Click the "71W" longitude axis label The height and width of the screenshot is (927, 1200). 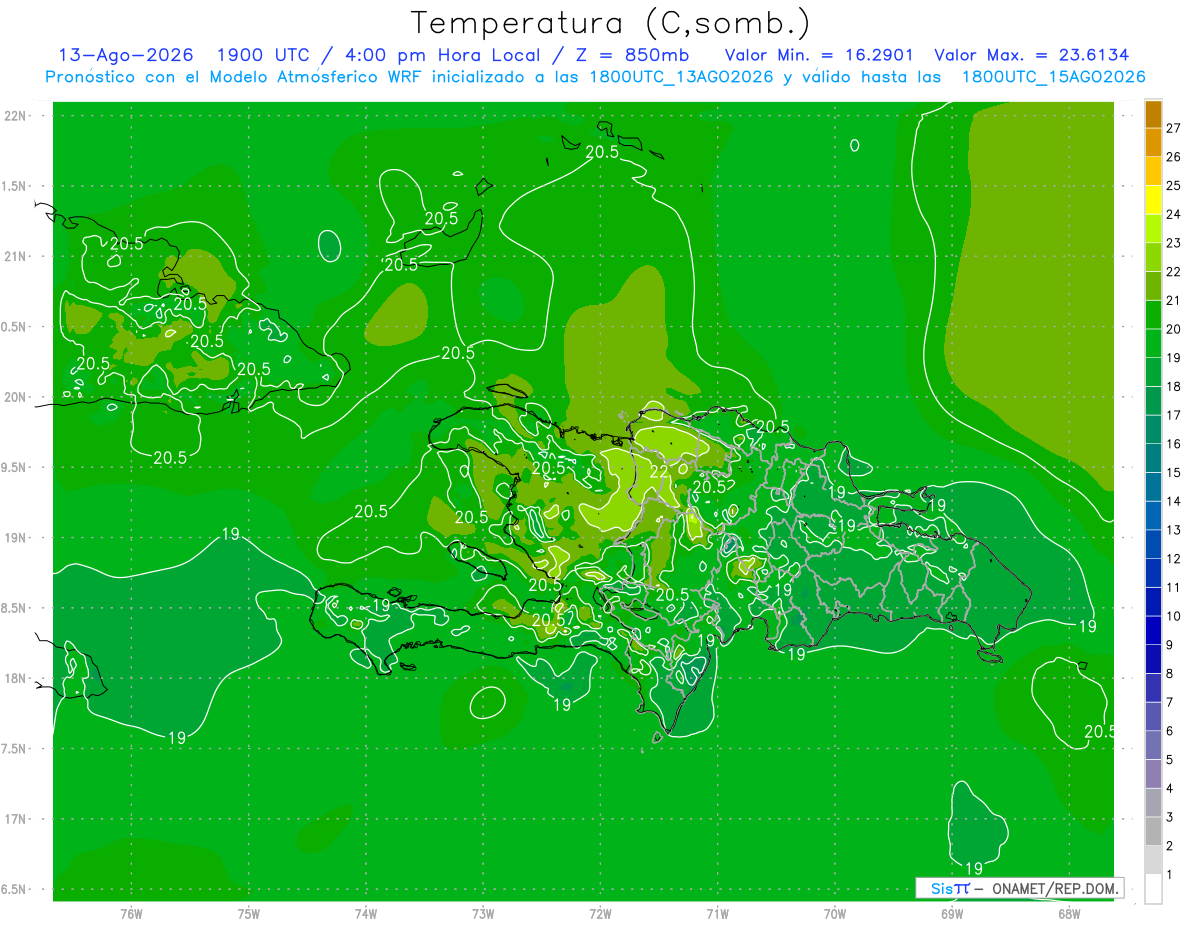click(717, 913)
